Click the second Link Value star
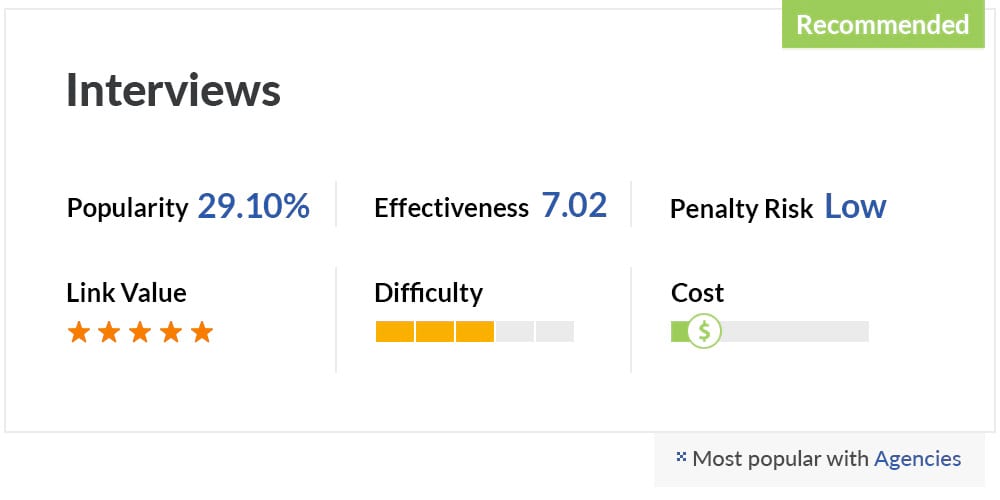The image size is (1000, 500). (x=109, y=332)
